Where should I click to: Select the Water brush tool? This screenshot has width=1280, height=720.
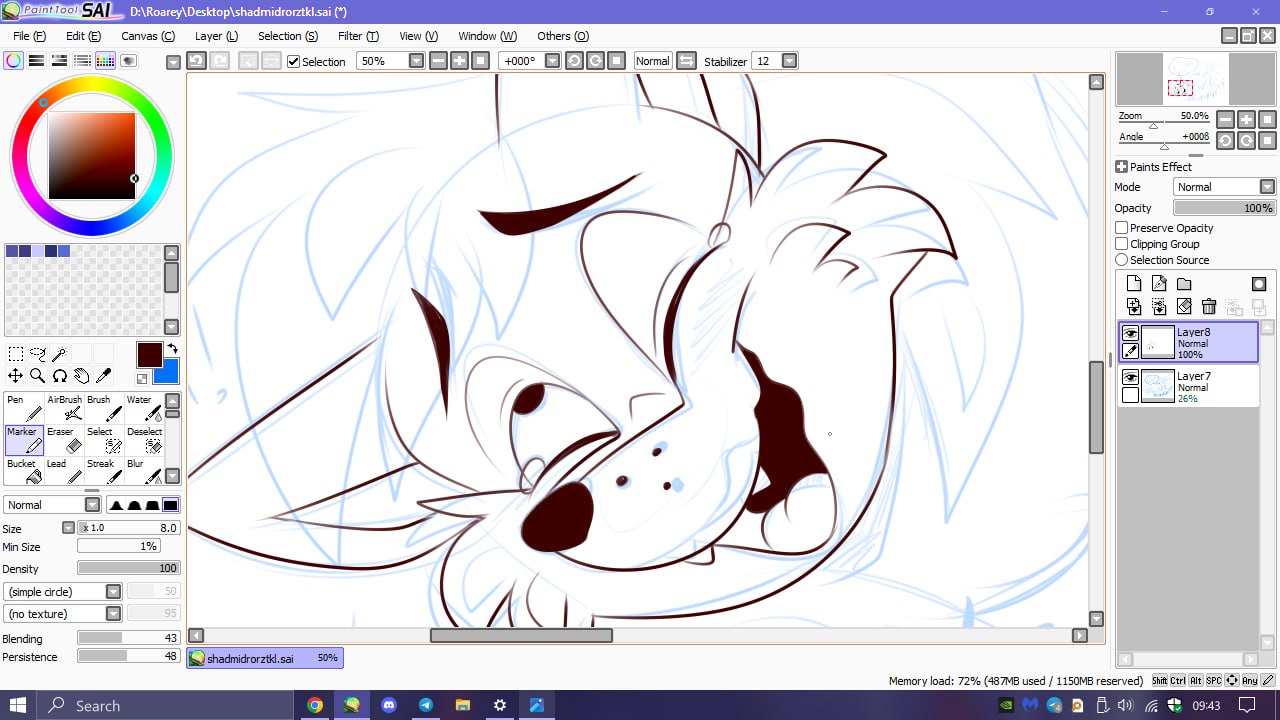point(146,407)
